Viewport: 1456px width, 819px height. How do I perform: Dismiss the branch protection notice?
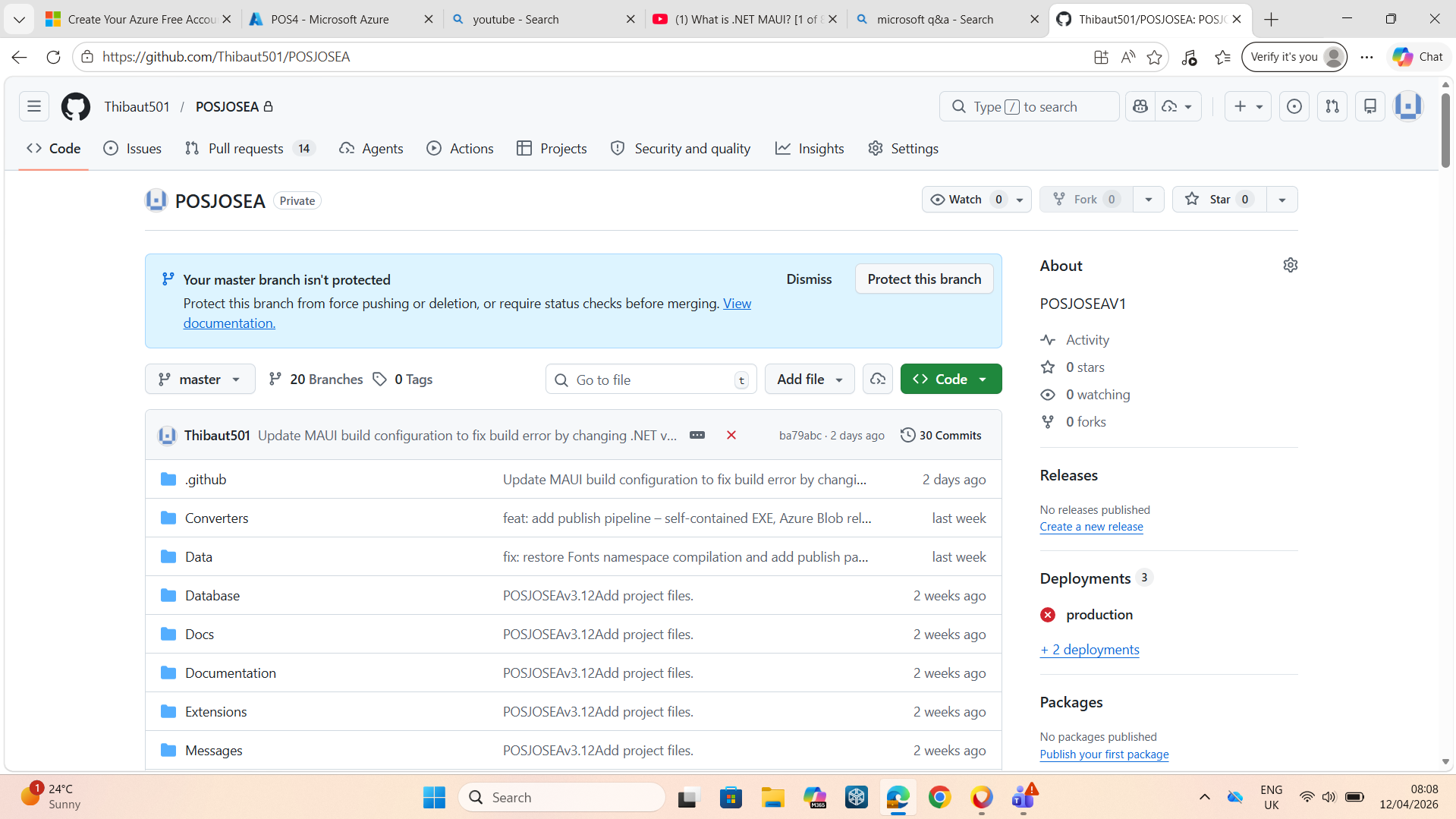click(x=809, y=279)
